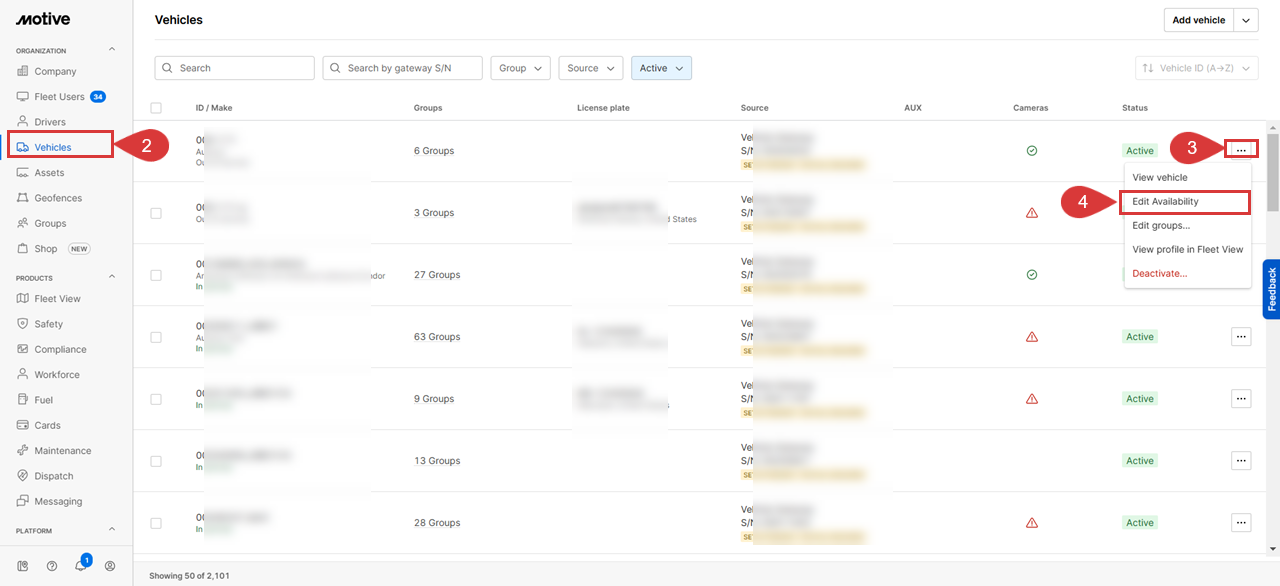
Task: Select the checkbox for the 63 Groups vehicle
Action: click(156, 337)
